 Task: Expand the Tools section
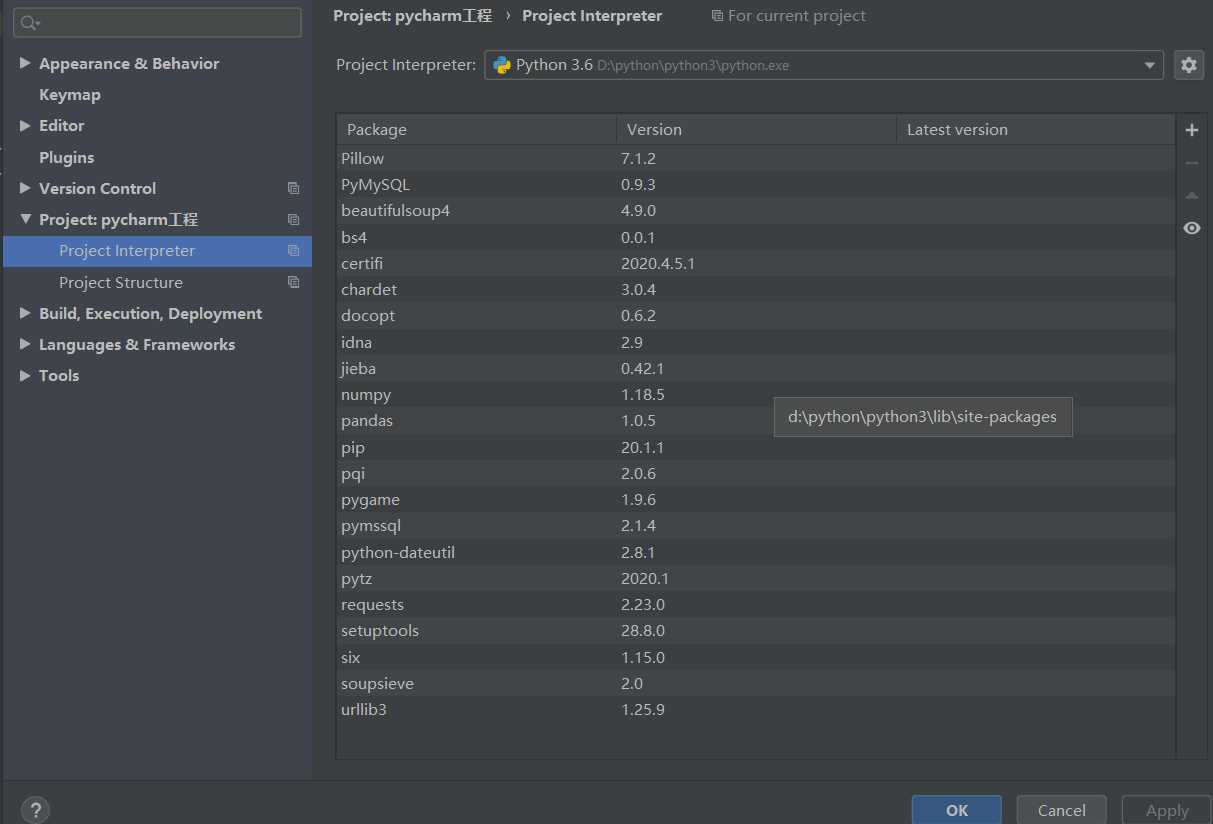click(x=25, y=376)
